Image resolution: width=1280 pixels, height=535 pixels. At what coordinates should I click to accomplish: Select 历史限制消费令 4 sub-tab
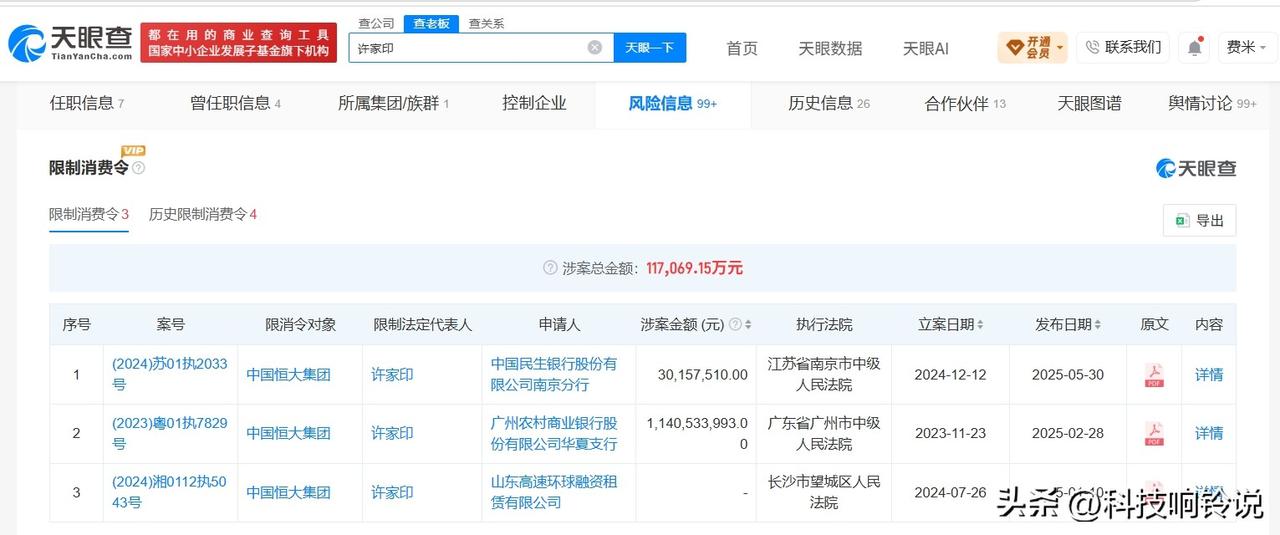coord(203,214)
